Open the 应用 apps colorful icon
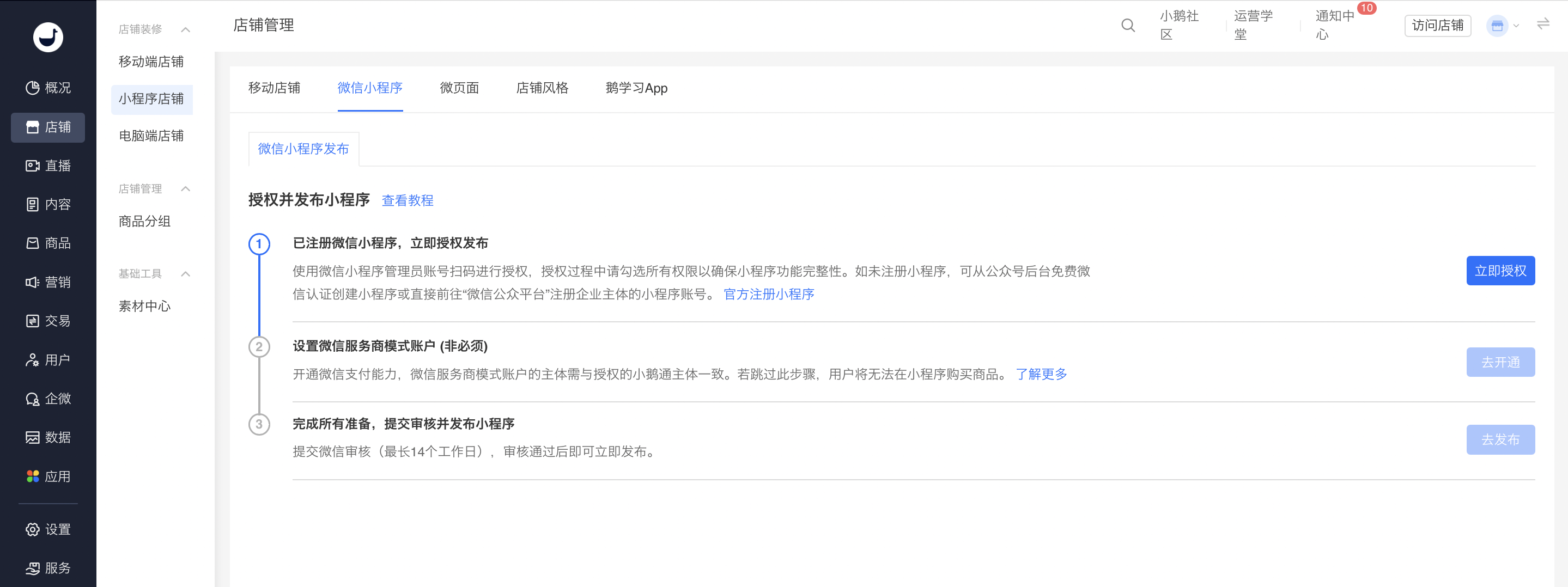Viewport: 1568px width, 587px height. coord(33,477)
